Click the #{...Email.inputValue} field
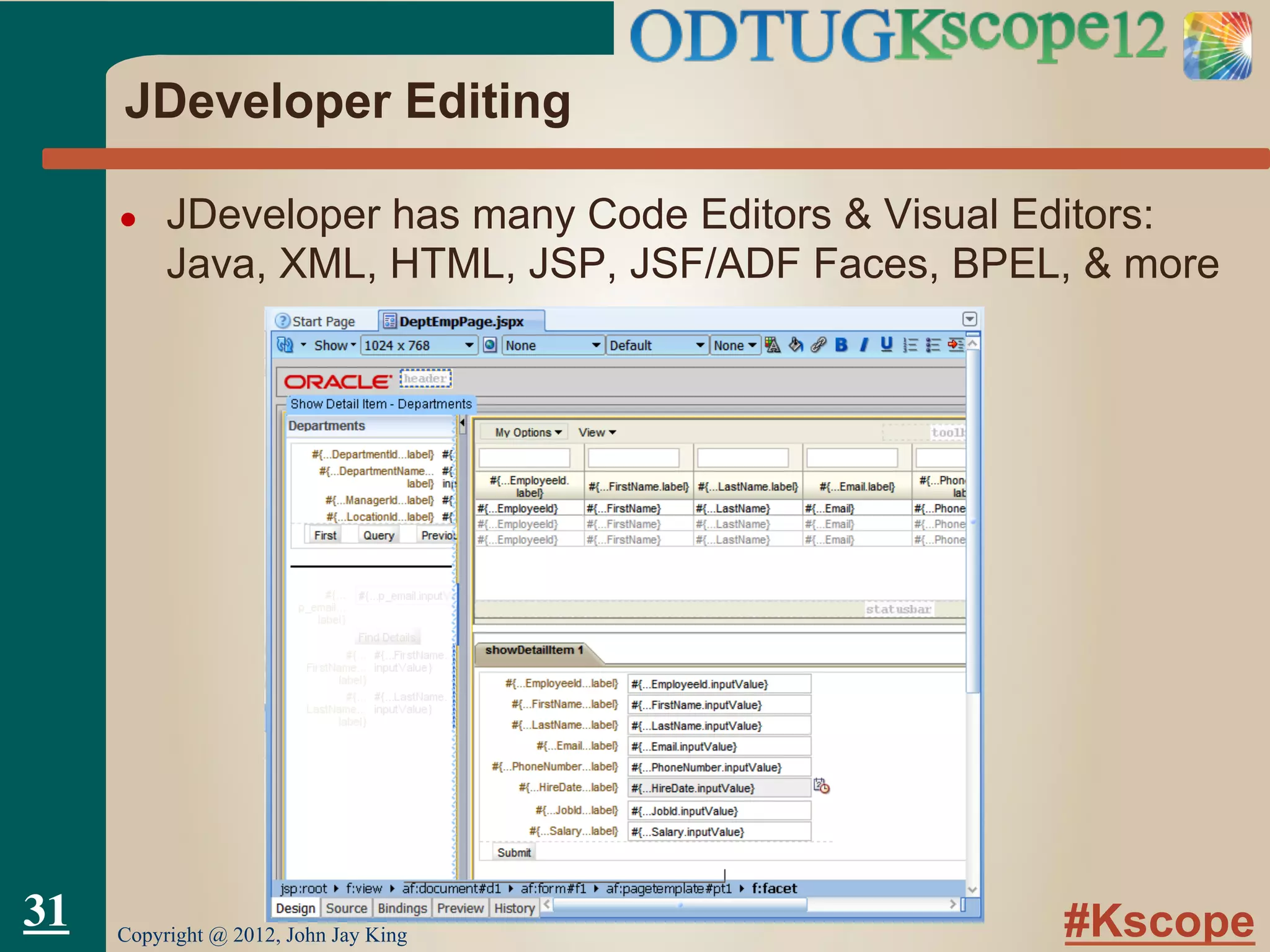This screenshot has height=952, width=1270. click(x=719, y=746)
